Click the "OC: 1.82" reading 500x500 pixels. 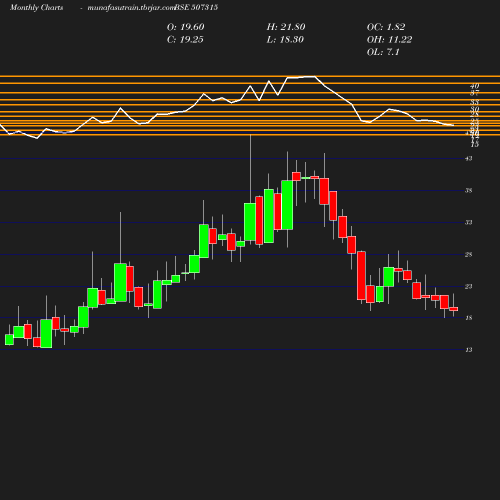tap(386, 27)
